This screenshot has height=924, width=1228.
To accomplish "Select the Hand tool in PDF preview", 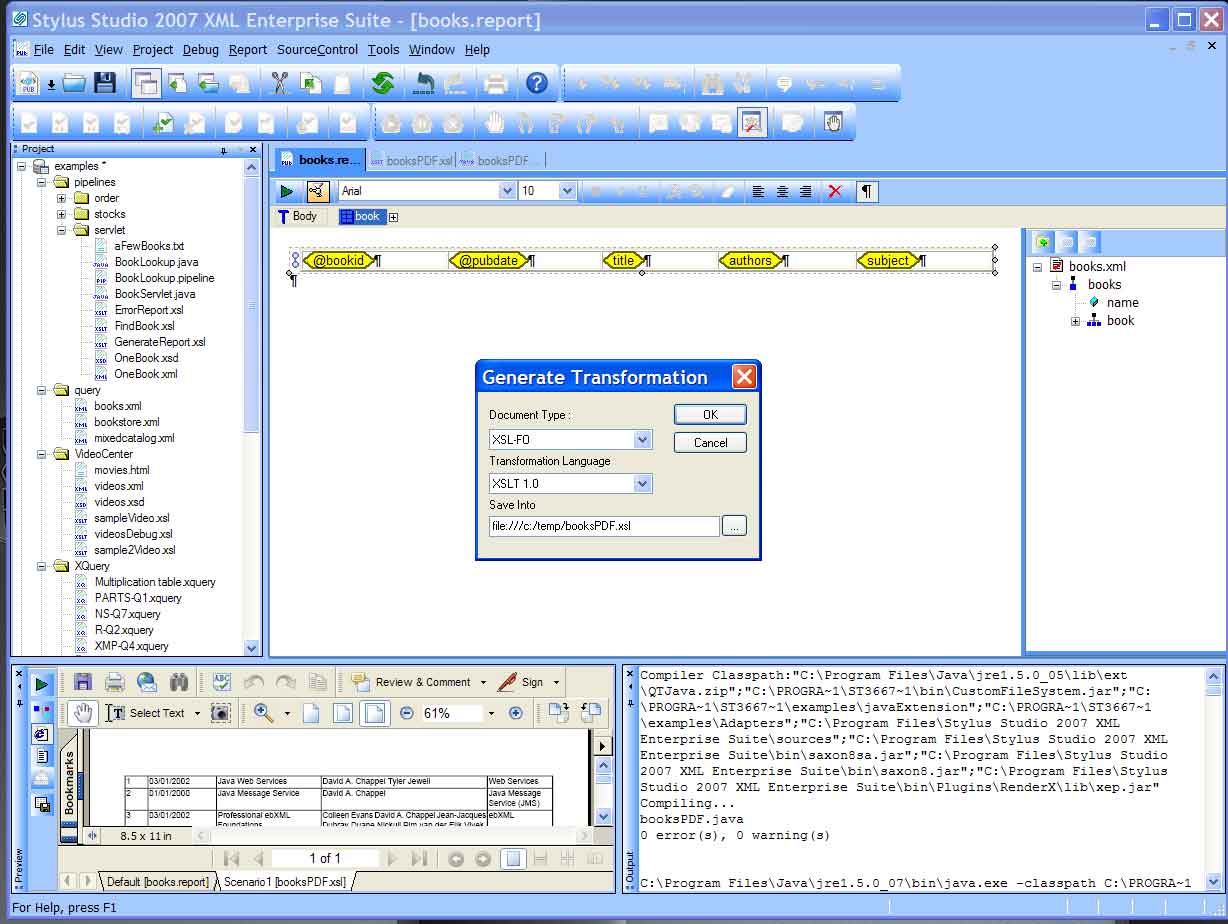I will click(83, 713).
